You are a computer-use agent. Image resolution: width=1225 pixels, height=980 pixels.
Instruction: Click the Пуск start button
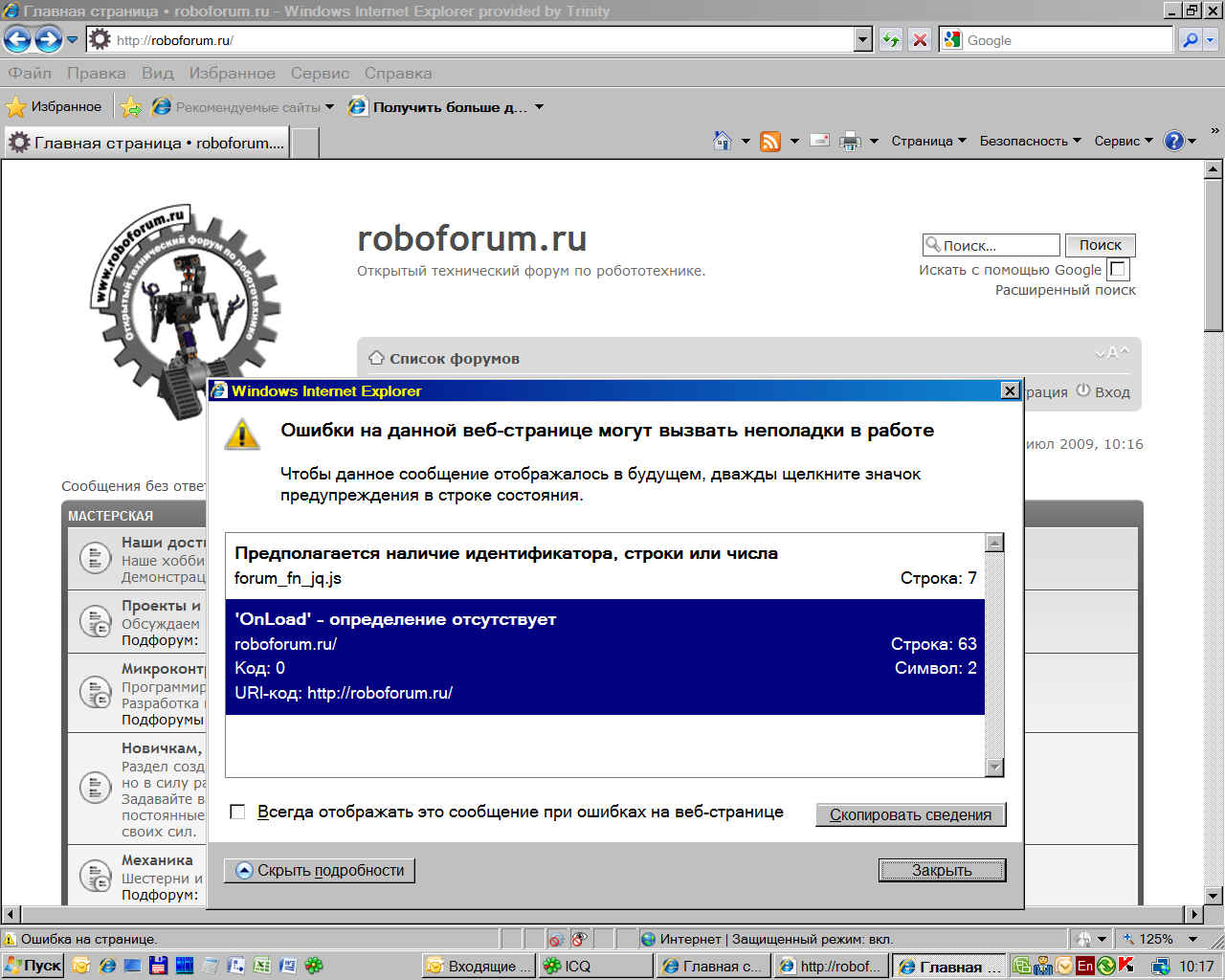tap(33, 966)
